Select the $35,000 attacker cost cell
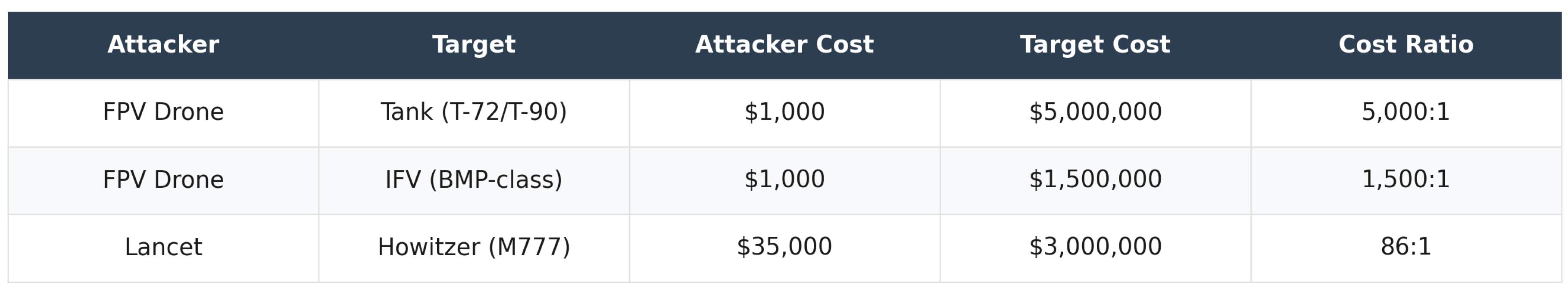 pyautogui.click(x=784, y=247)
